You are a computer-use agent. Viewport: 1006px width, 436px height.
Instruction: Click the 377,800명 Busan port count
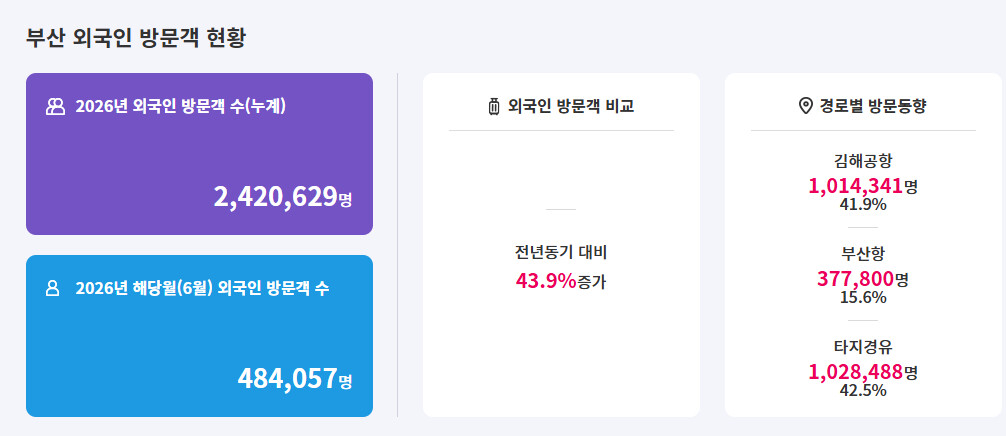tap(863, 279)
